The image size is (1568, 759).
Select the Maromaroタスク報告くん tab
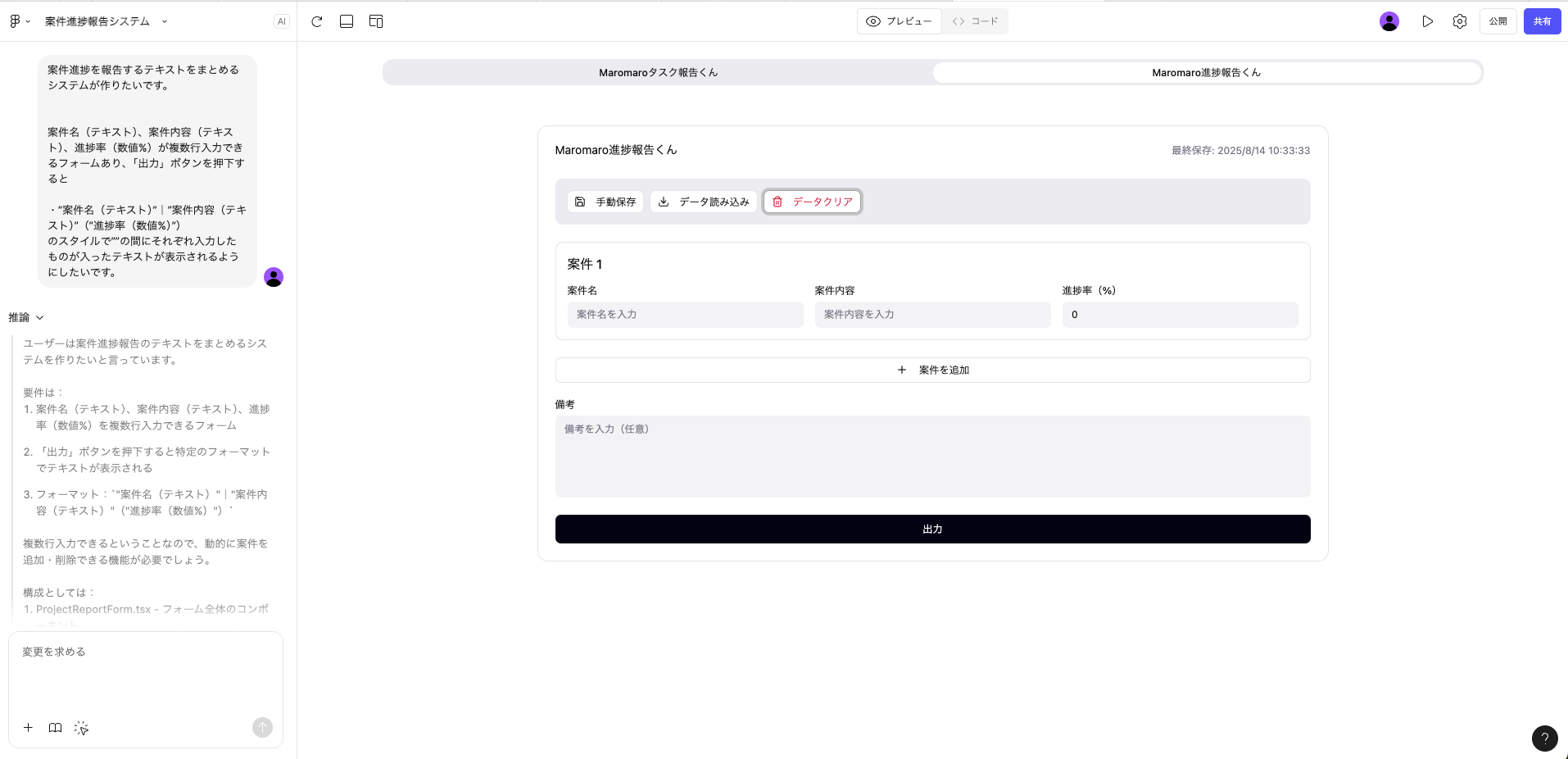click(659, 72)
